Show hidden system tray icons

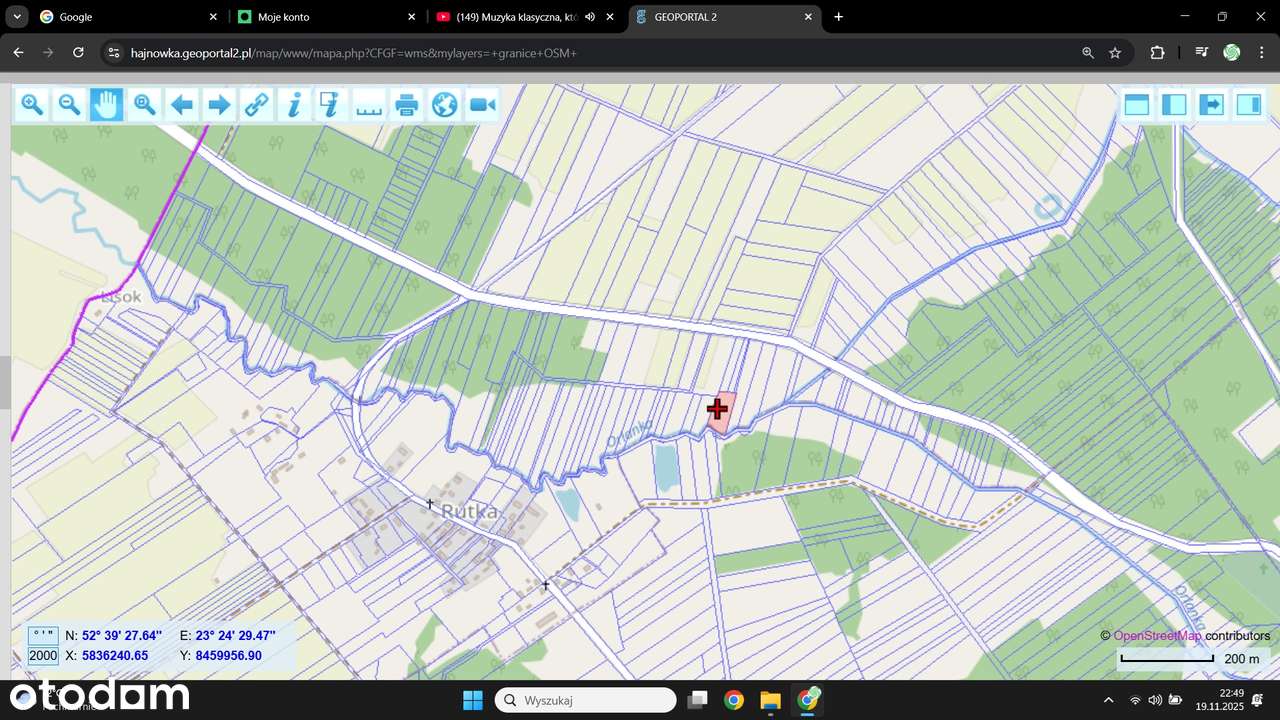(x=1108, y=700)
